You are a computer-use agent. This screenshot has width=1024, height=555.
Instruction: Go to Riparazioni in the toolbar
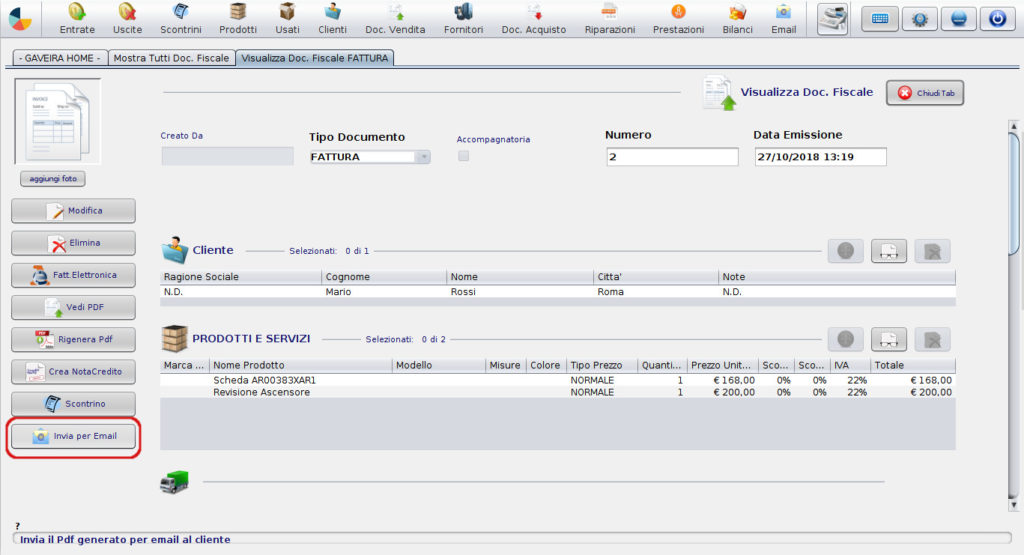pyautogui.click(x=610, y=18)
